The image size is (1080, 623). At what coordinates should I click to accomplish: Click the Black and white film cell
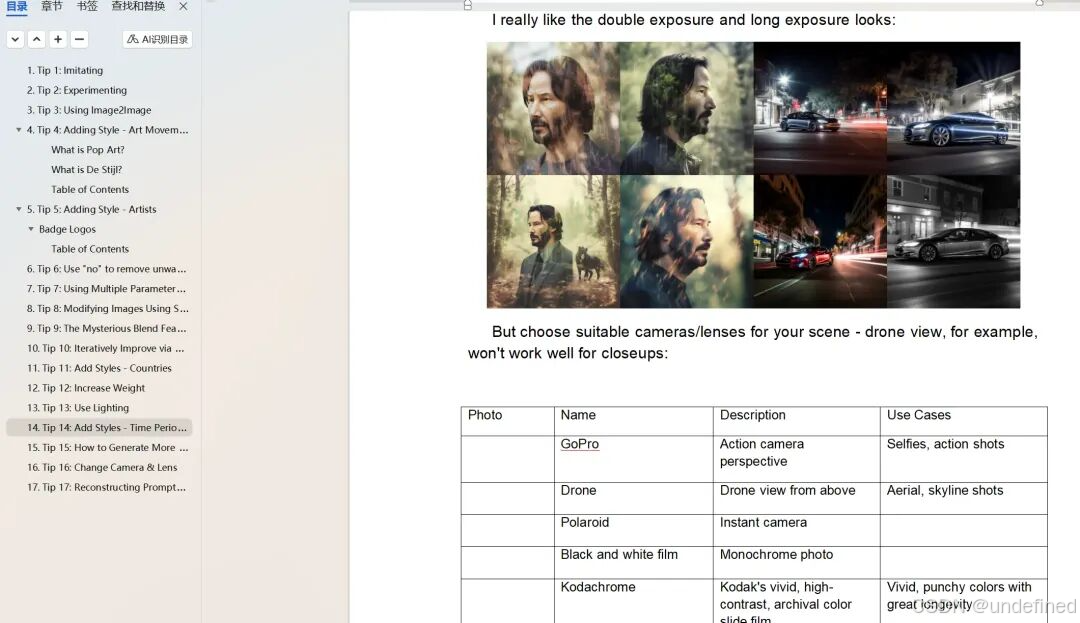click(633, 562)
